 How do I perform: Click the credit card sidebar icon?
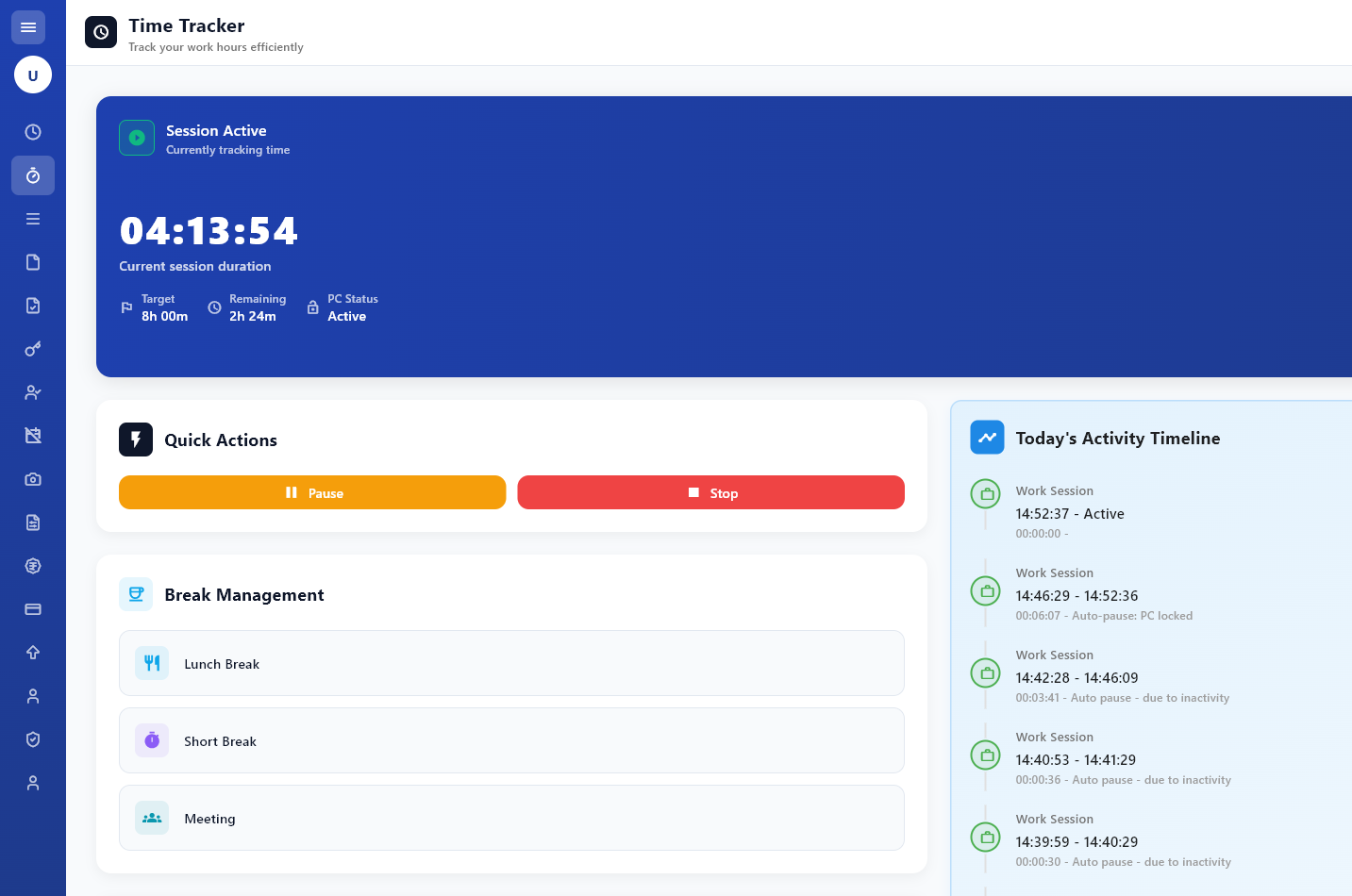(x=33, y=609)
